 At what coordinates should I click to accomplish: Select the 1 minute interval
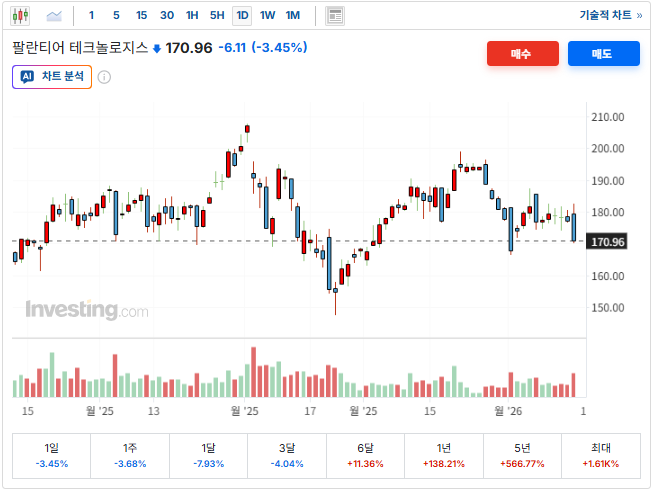click(91, 15)
